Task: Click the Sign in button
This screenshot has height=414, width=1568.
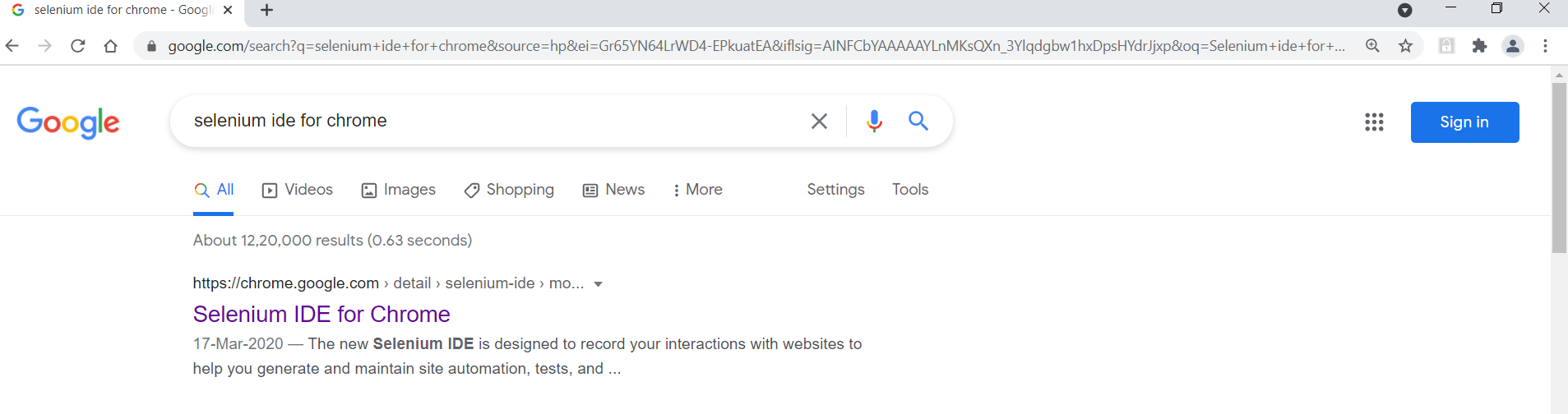Action: pos(1464,122)
